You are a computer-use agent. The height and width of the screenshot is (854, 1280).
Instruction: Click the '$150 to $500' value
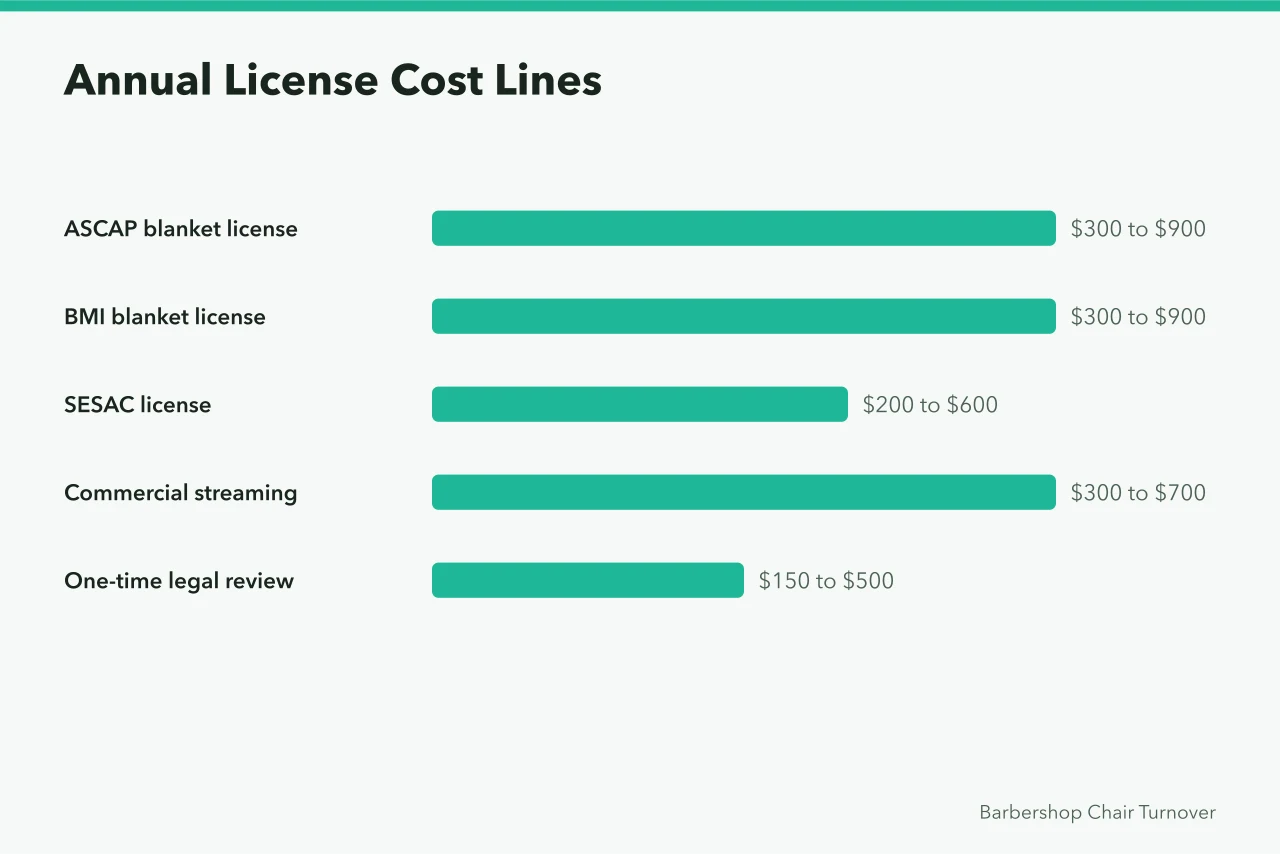826,580
